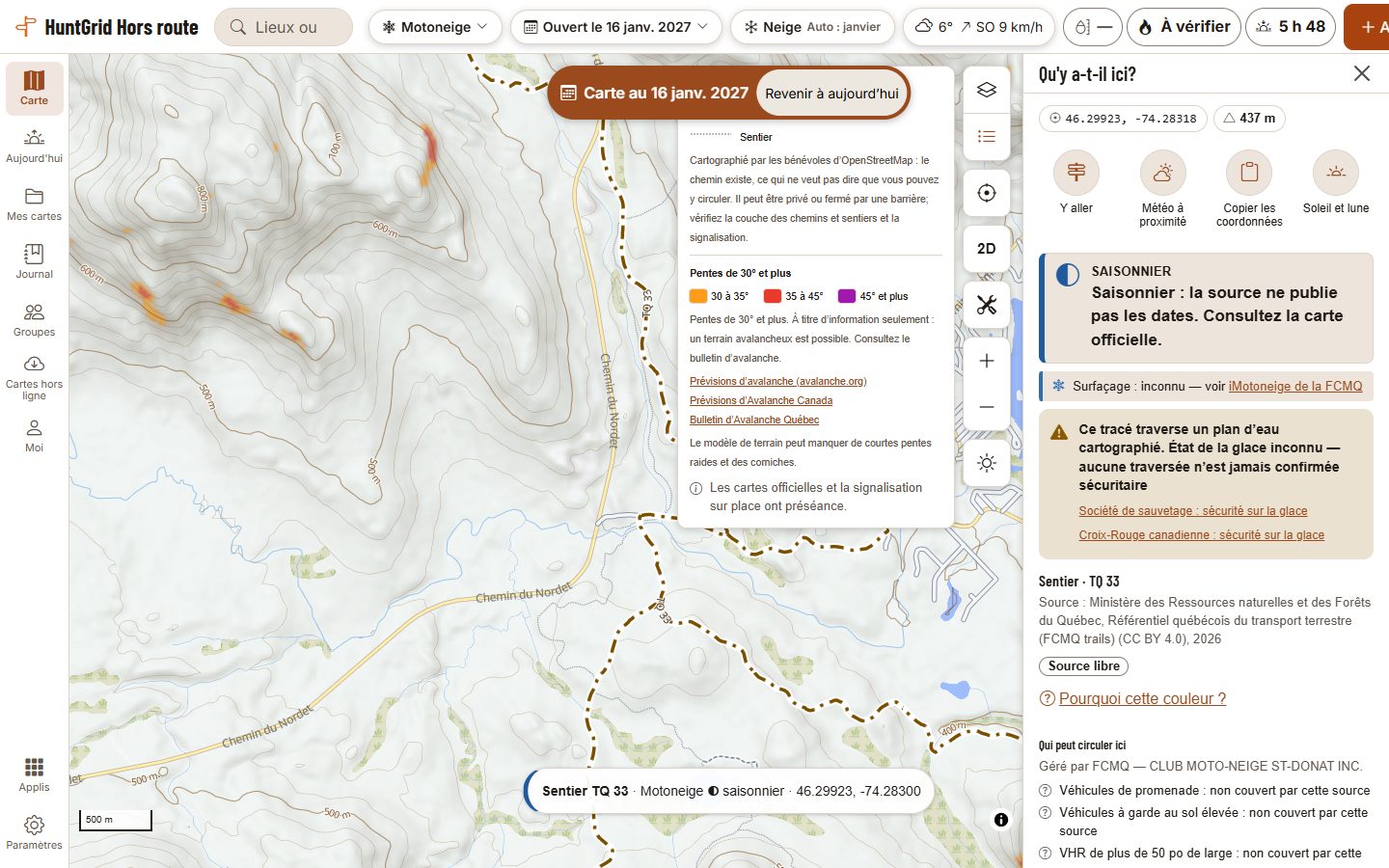Click the Source libre badge
1389x868 pixels.
[1083, 666]
